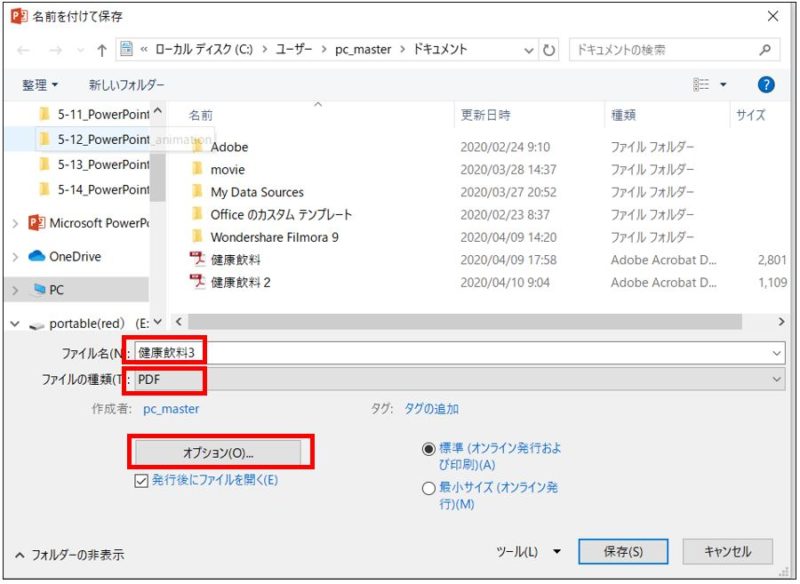Image resolution: width=800 pixels, height=584 pixels.
Task: Open the view options dropdown arrow
Action: [723, 84]
